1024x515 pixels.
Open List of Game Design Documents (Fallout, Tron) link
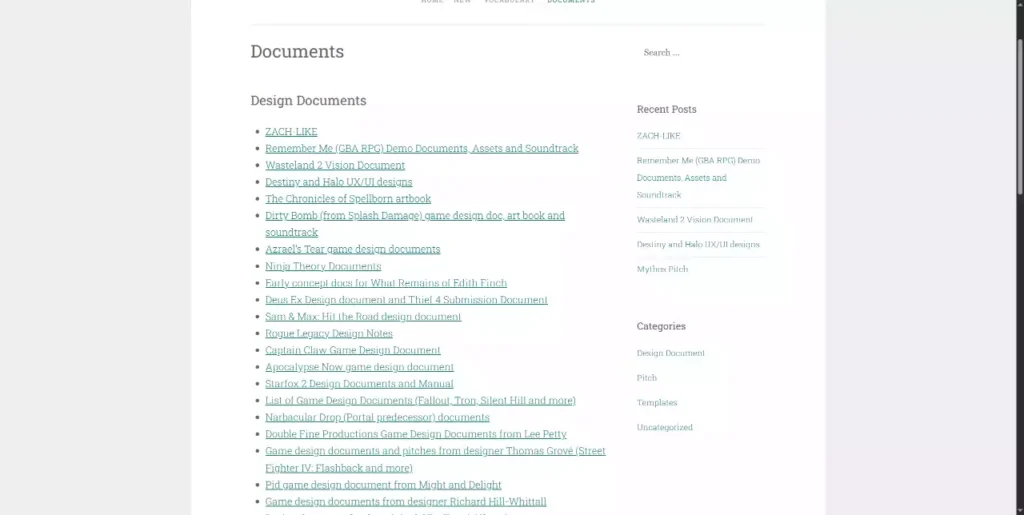(x=420, y=400)
